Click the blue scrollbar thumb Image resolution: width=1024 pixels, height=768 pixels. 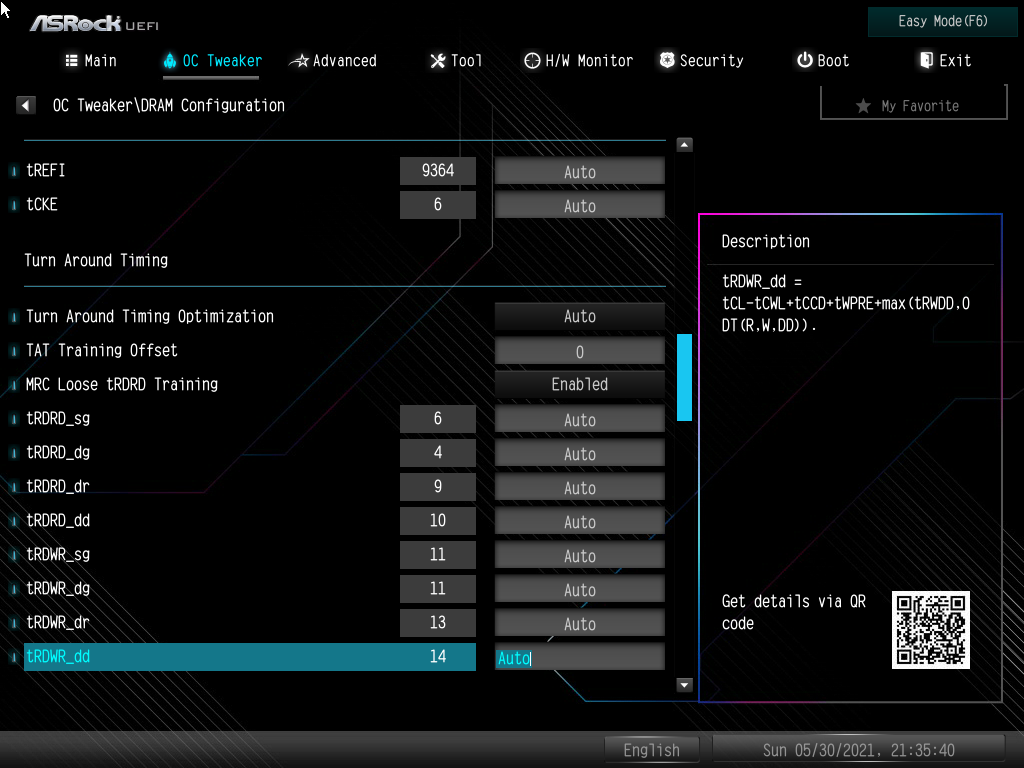click(x=684, y=377)
